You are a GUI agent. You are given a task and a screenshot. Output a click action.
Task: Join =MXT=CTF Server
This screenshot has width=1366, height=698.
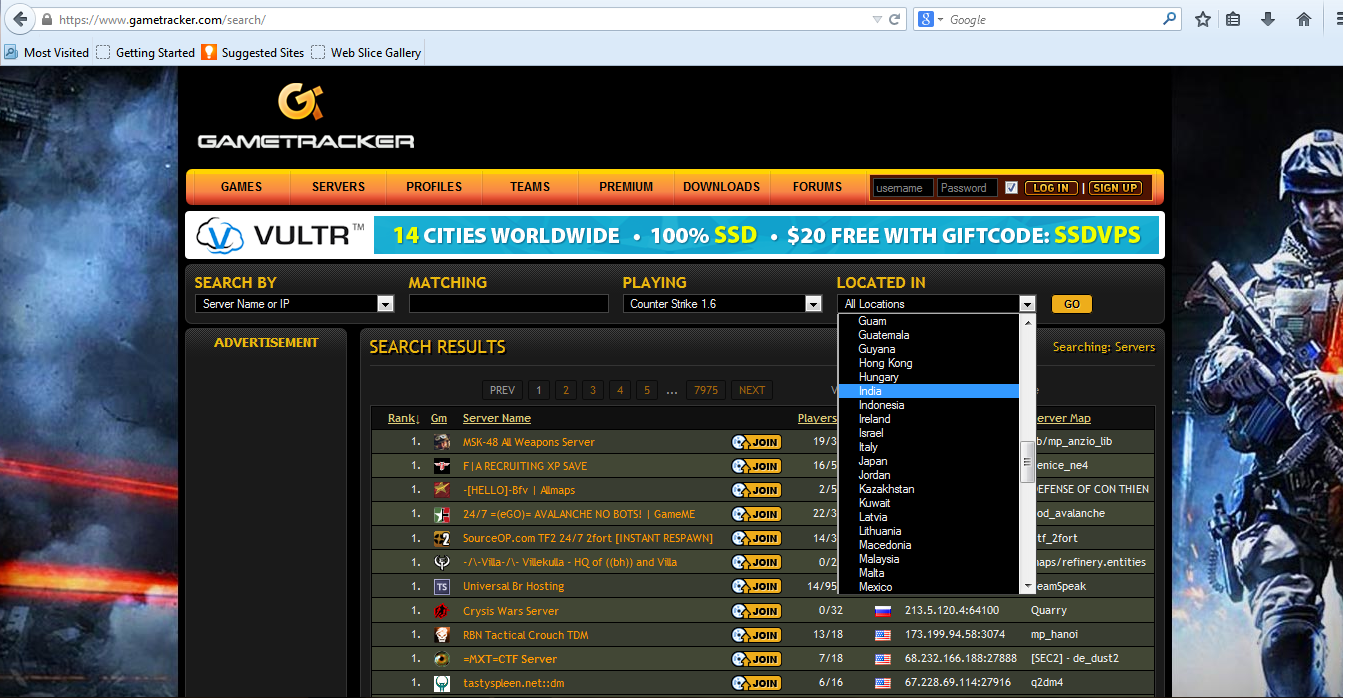756,659
